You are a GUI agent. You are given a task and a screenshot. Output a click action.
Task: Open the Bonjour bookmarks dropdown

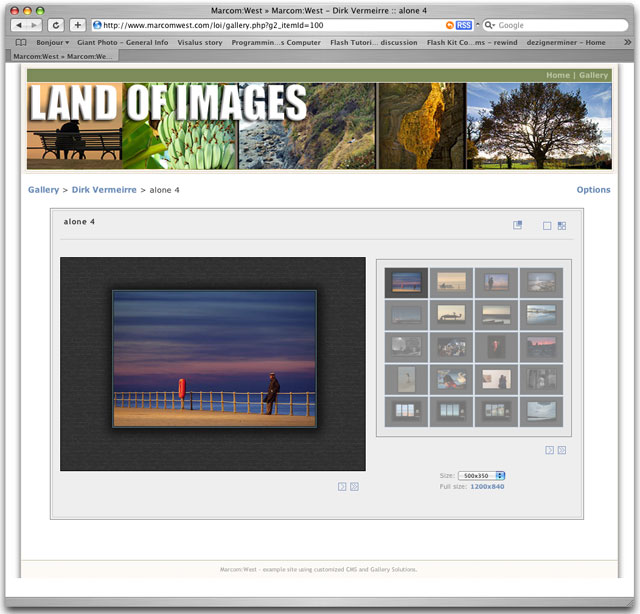click(53, 42)
